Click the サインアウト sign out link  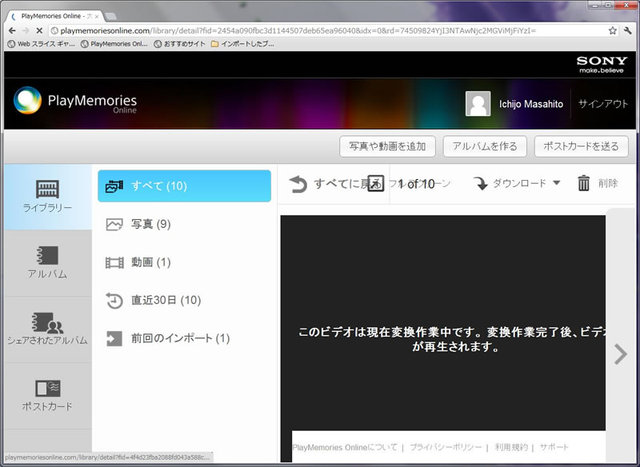(603, 104)
